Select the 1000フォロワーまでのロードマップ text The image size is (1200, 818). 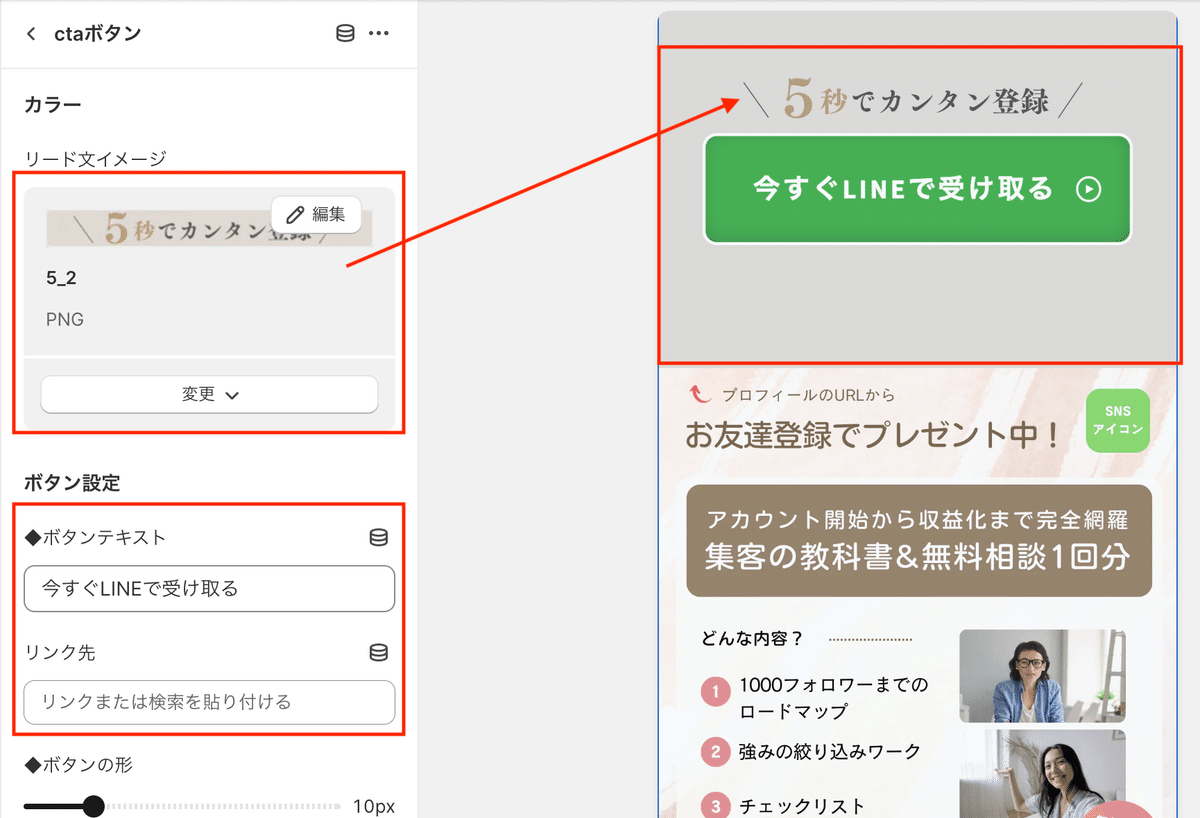coord(833,698)
